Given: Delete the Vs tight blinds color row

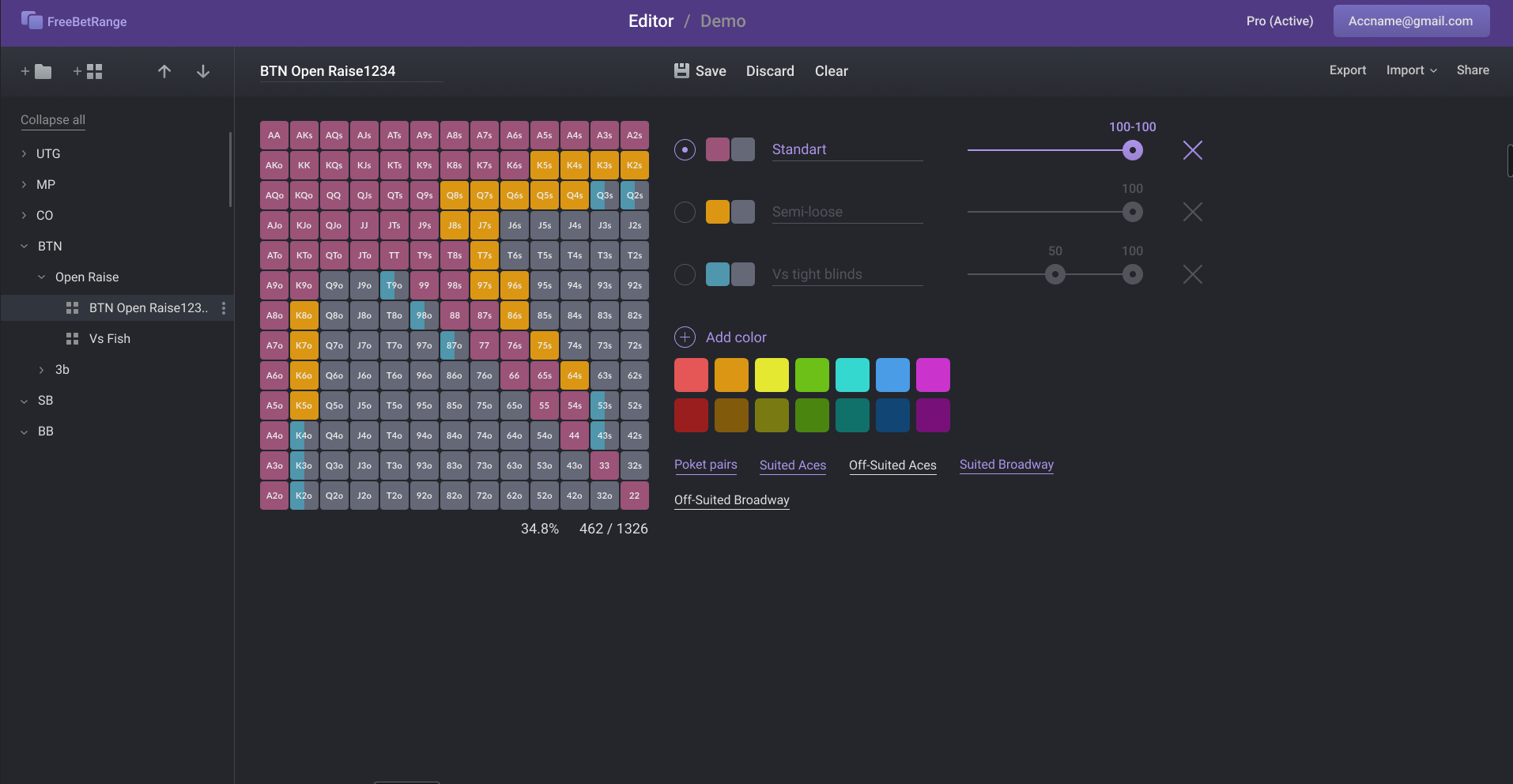Looking at the screenshot, I should (x=1193, y=274).
